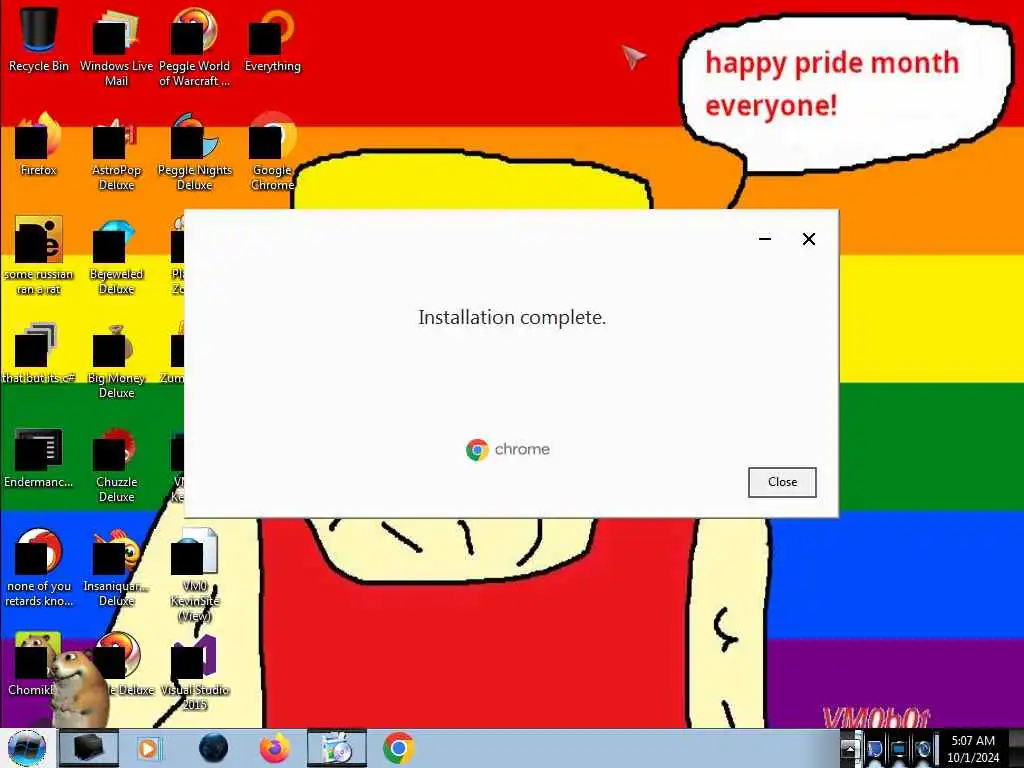Select the 'that but its c#' desktop icon
The height and width of the screenshot is (768, 1024).
tap(39, 353)
